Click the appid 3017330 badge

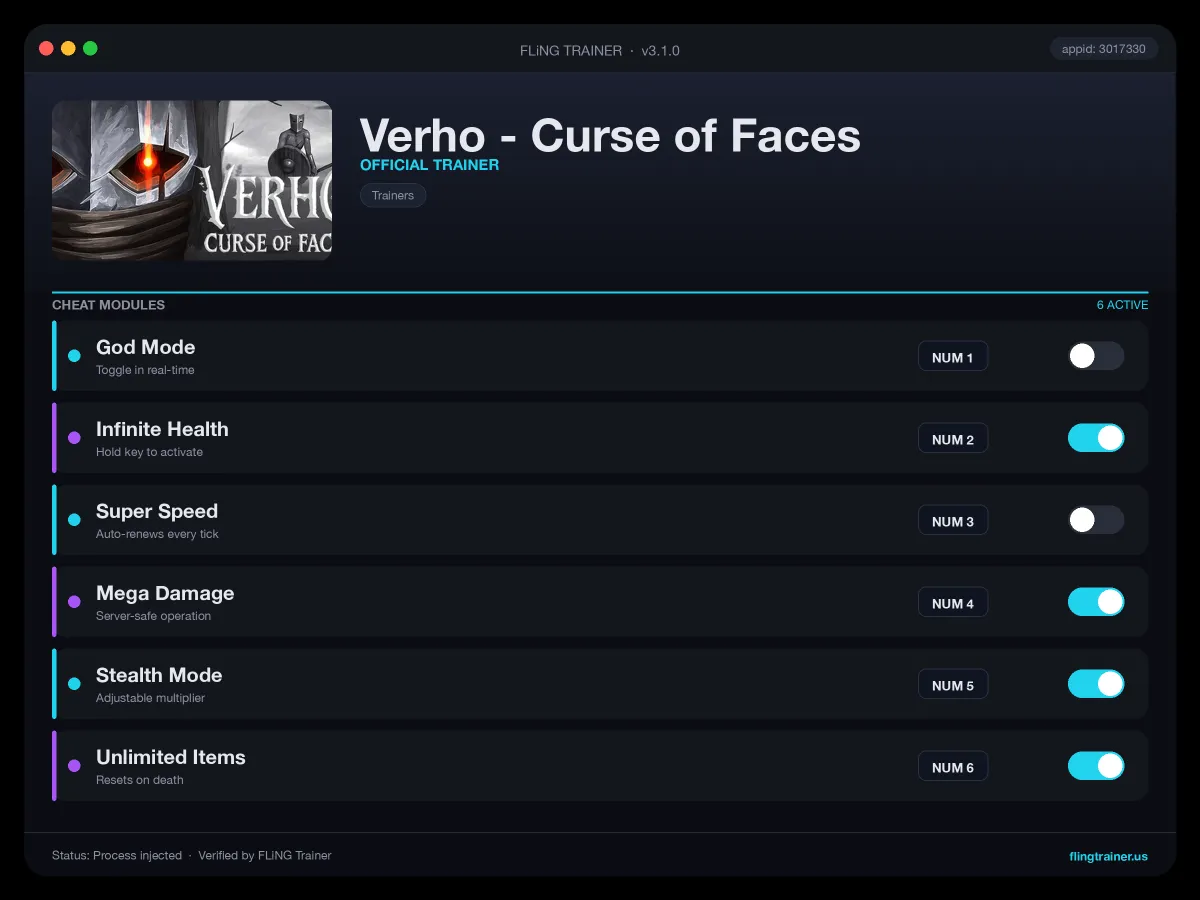coord(1104,49)
